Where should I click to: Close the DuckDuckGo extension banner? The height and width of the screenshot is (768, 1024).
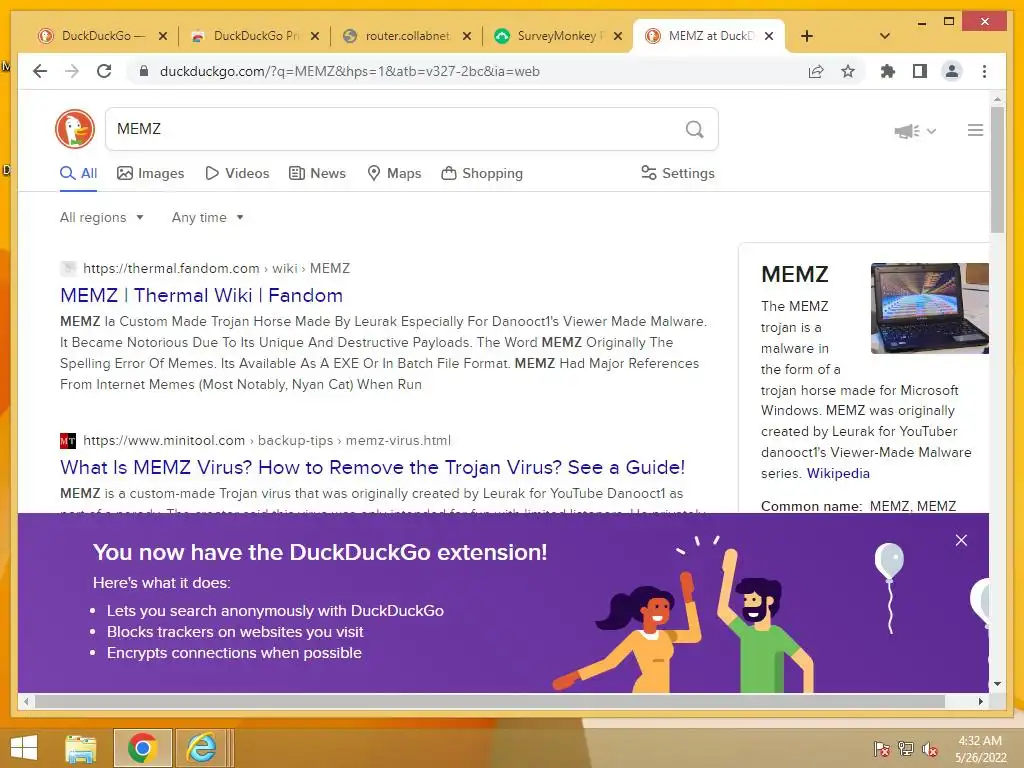point(961,540)
